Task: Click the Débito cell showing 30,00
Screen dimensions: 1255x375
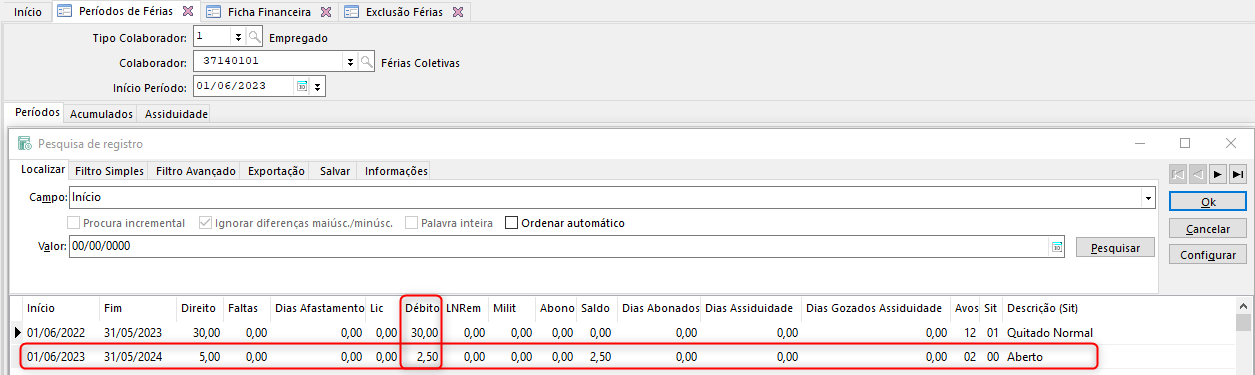Action: pyautogui.click(x=421, y=332)
